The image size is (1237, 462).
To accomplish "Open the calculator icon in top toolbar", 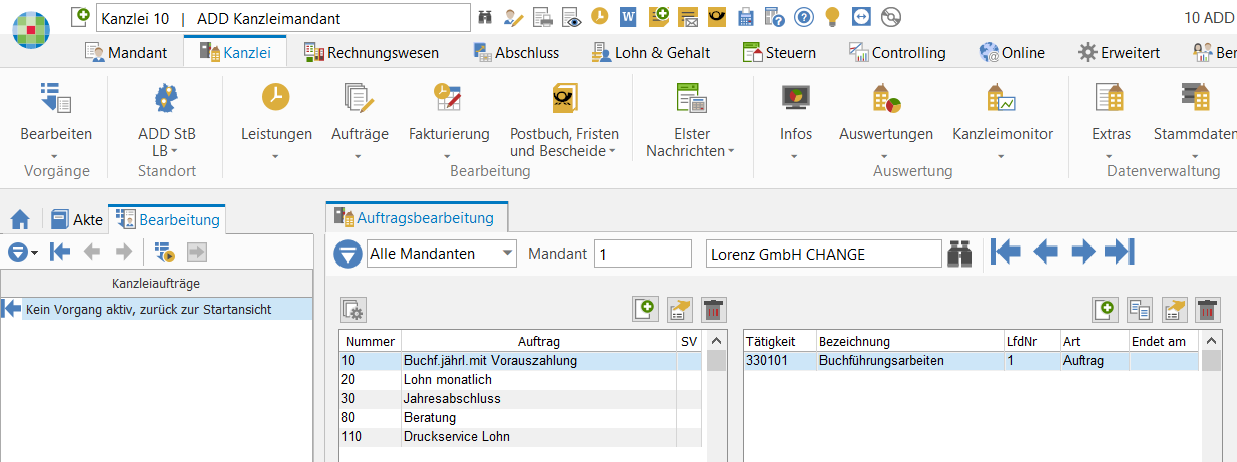I will coord(746,17).
